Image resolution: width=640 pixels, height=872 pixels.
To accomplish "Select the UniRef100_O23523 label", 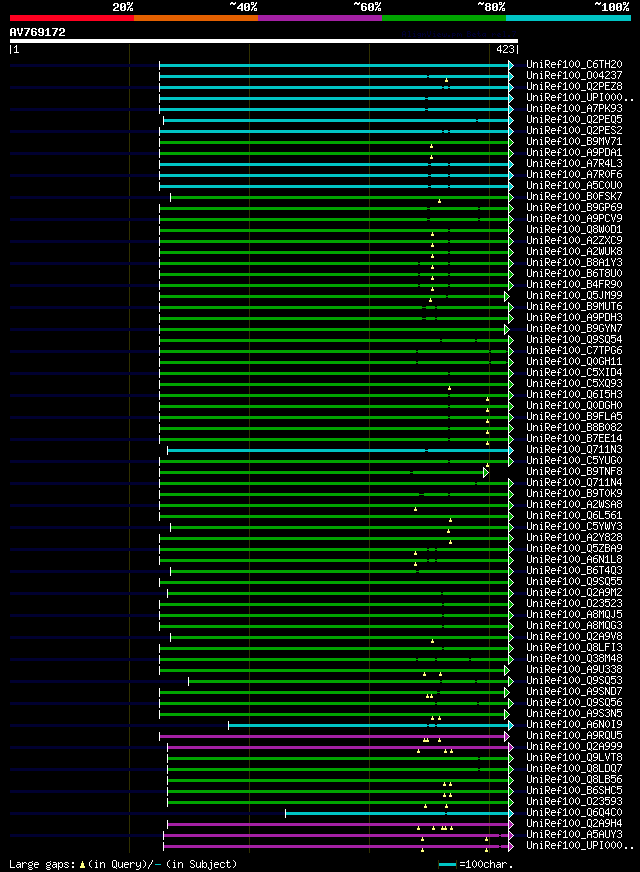I will 574,603.
